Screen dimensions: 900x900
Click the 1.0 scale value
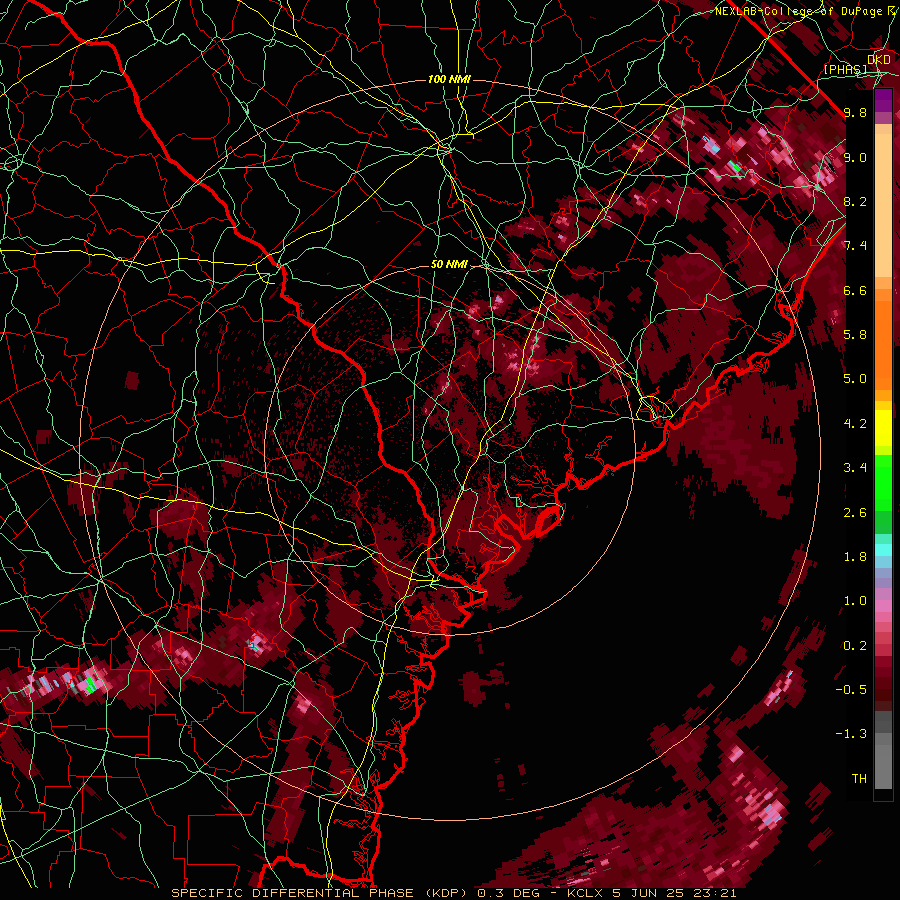[x=855, y=601]
